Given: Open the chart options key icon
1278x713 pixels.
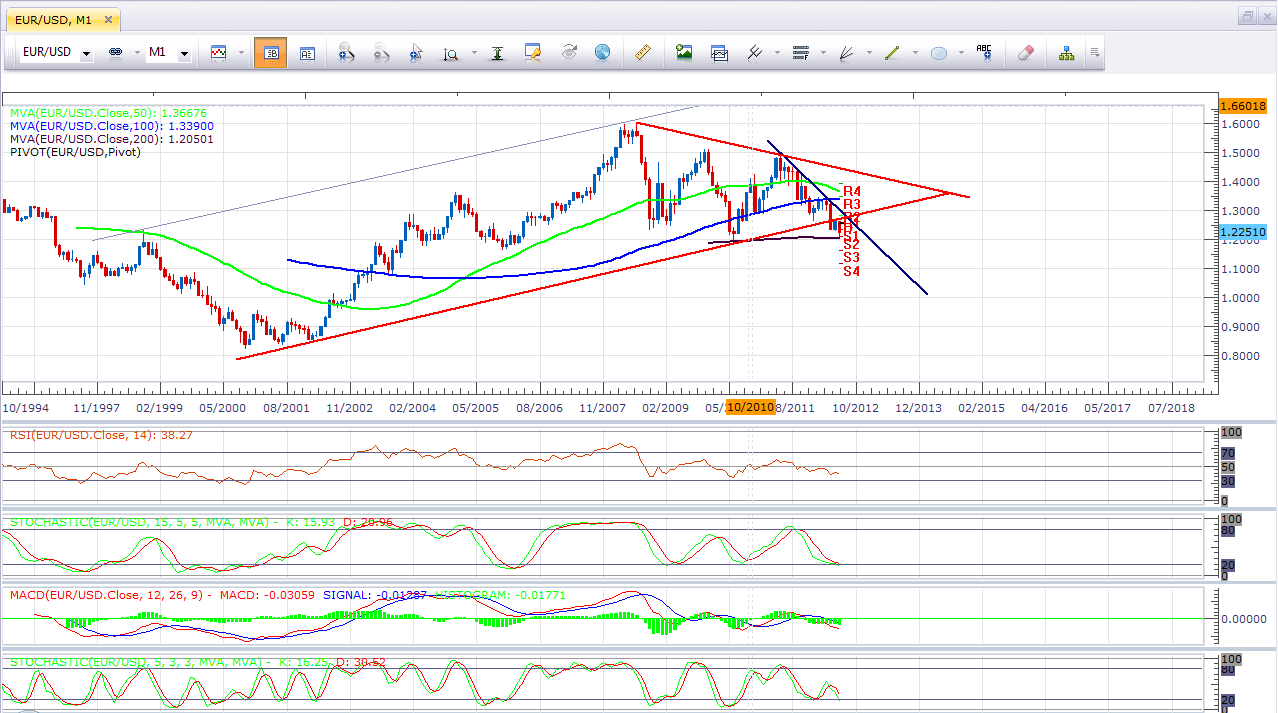Looking at the screenshot, I should pos(533,53).
